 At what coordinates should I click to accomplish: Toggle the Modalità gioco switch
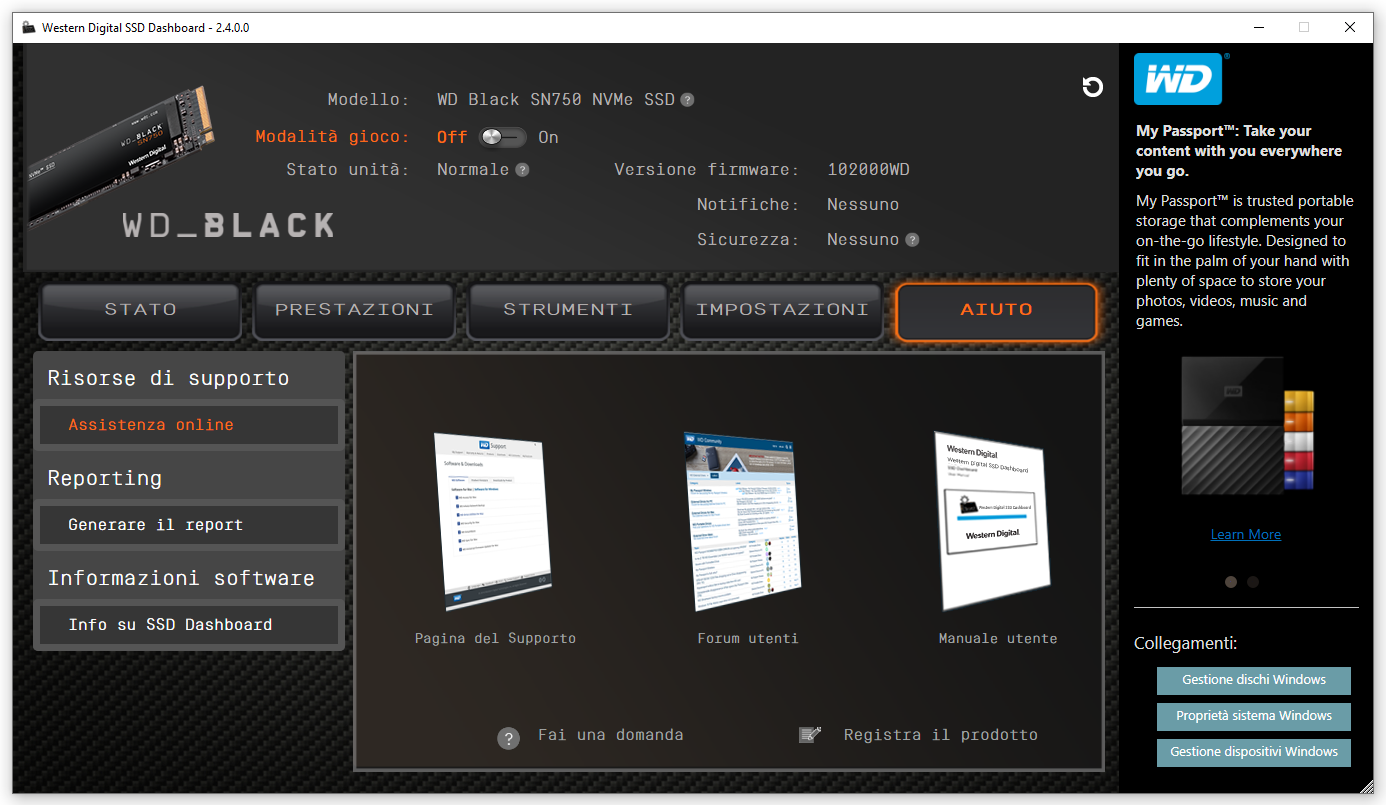(503, 137)
